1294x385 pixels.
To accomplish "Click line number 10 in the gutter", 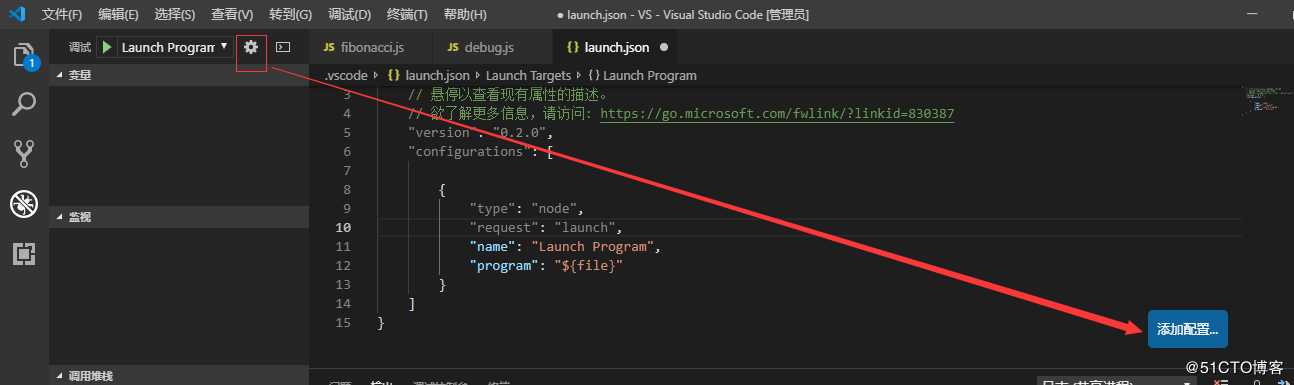I will click(x=344, y=228).
